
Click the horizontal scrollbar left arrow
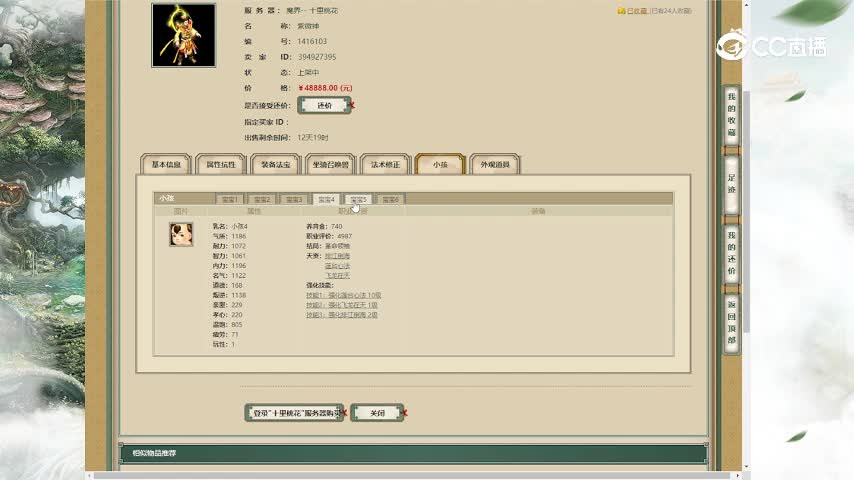(89, 476)
